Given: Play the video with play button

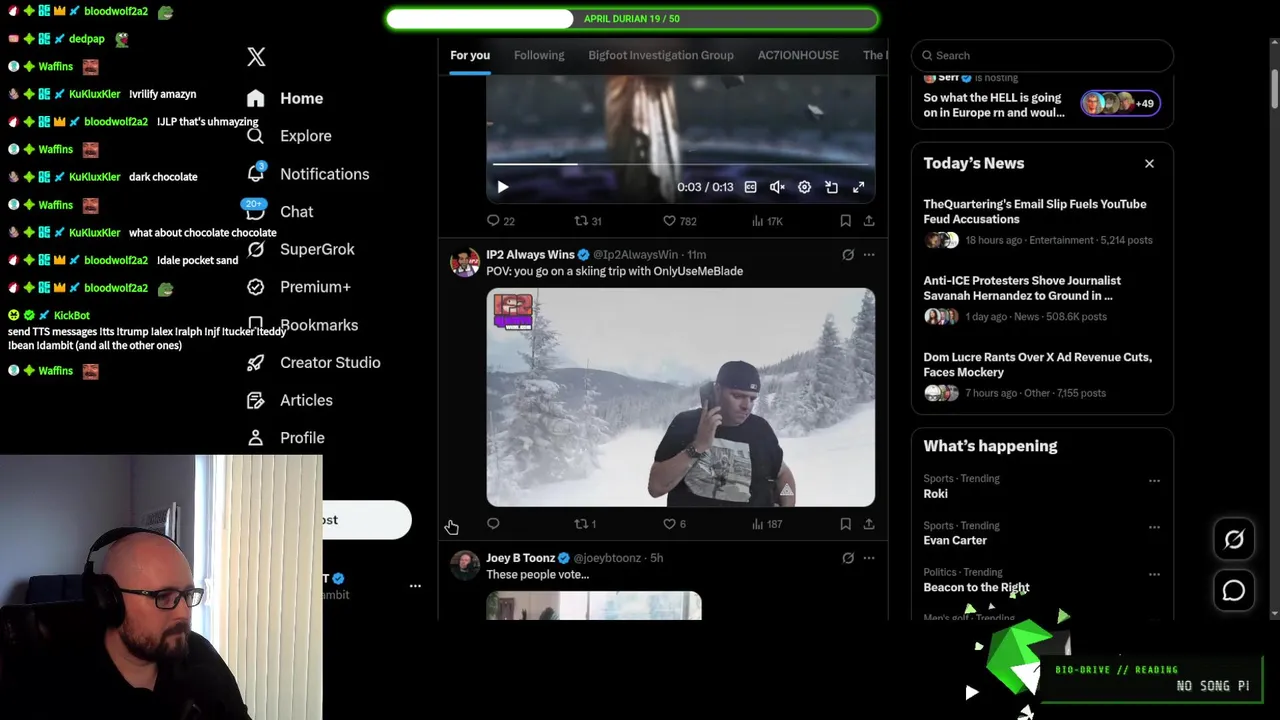Looking at the screenshot, I should click(x=503, y=187).
